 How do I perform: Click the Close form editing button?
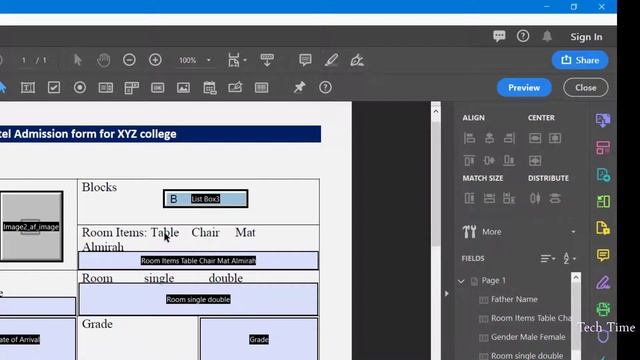pyautogui.click(x=586, y=87)
